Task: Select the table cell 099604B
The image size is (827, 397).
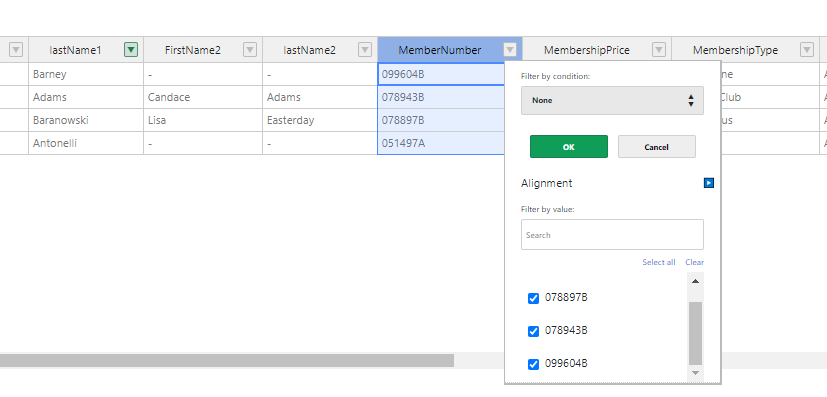Action: click(441, 74)
